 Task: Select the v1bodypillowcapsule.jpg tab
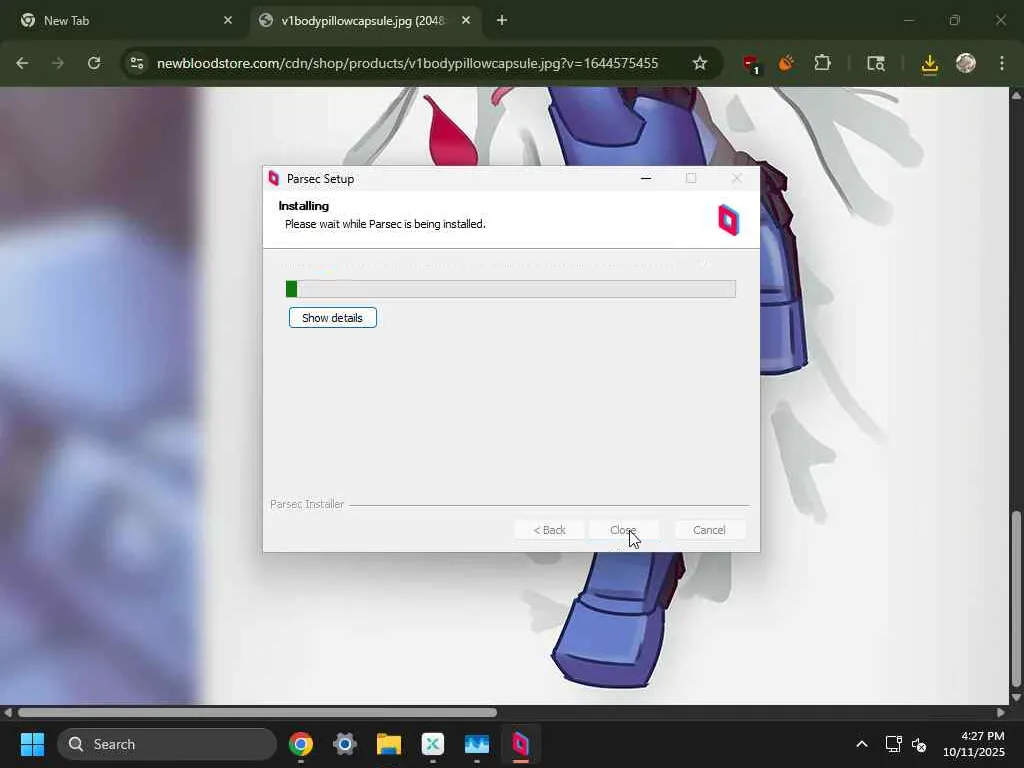coord(362,21)
